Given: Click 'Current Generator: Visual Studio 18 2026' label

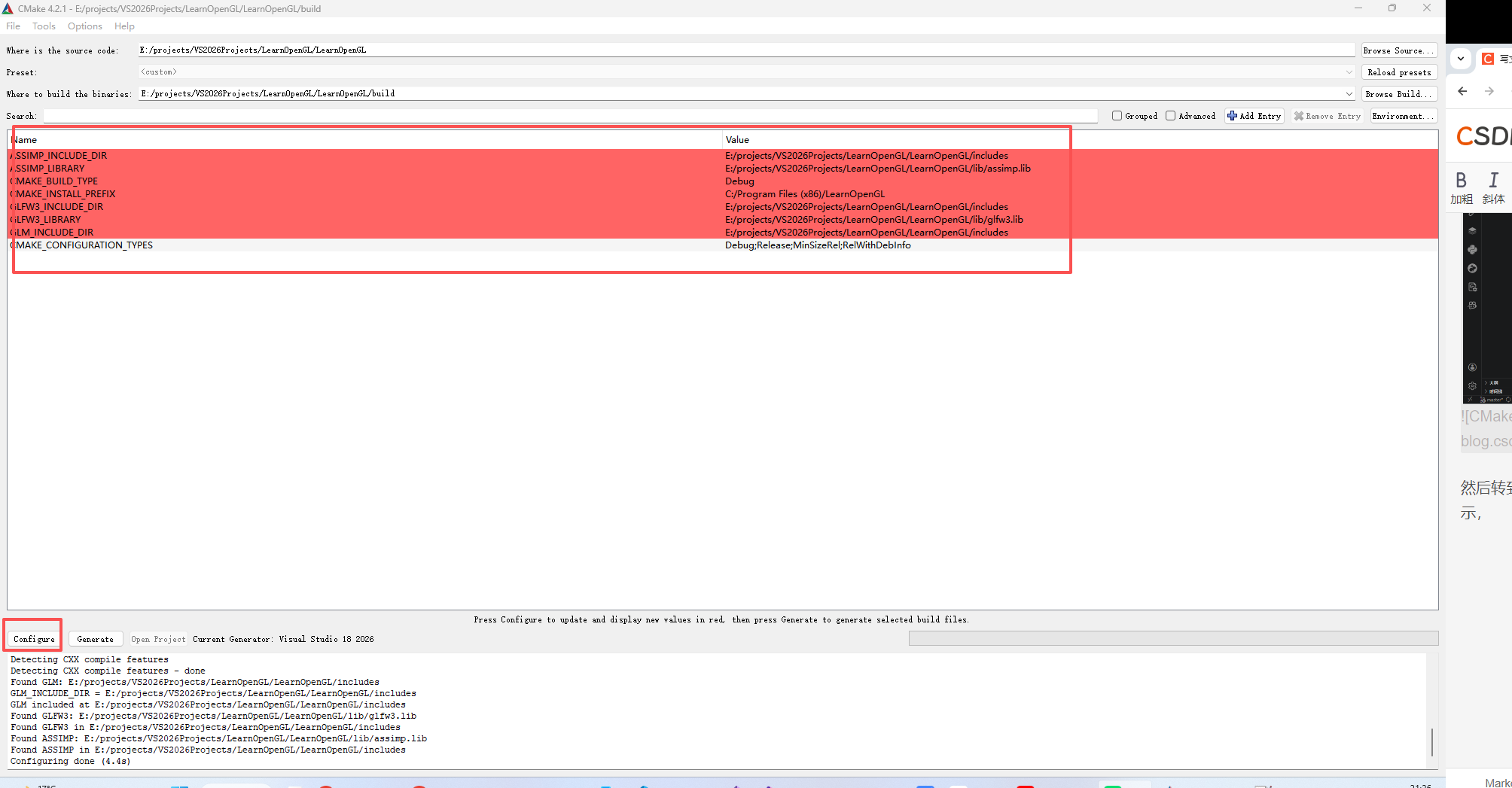Looking at the screenshot, I should (283, 639).
